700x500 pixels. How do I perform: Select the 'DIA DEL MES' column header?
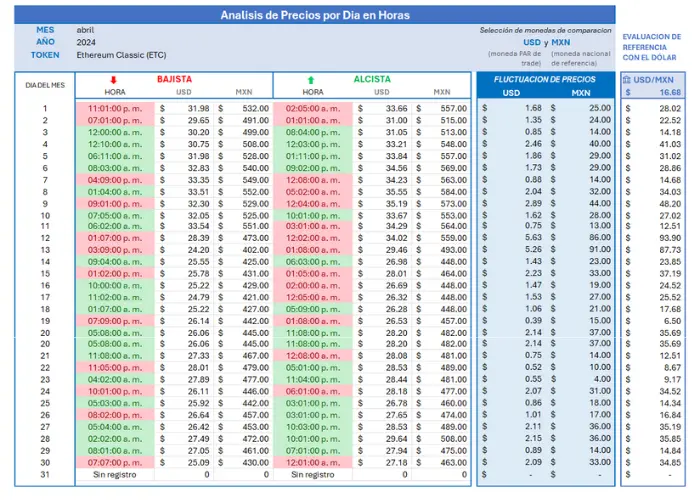(45, 85)
